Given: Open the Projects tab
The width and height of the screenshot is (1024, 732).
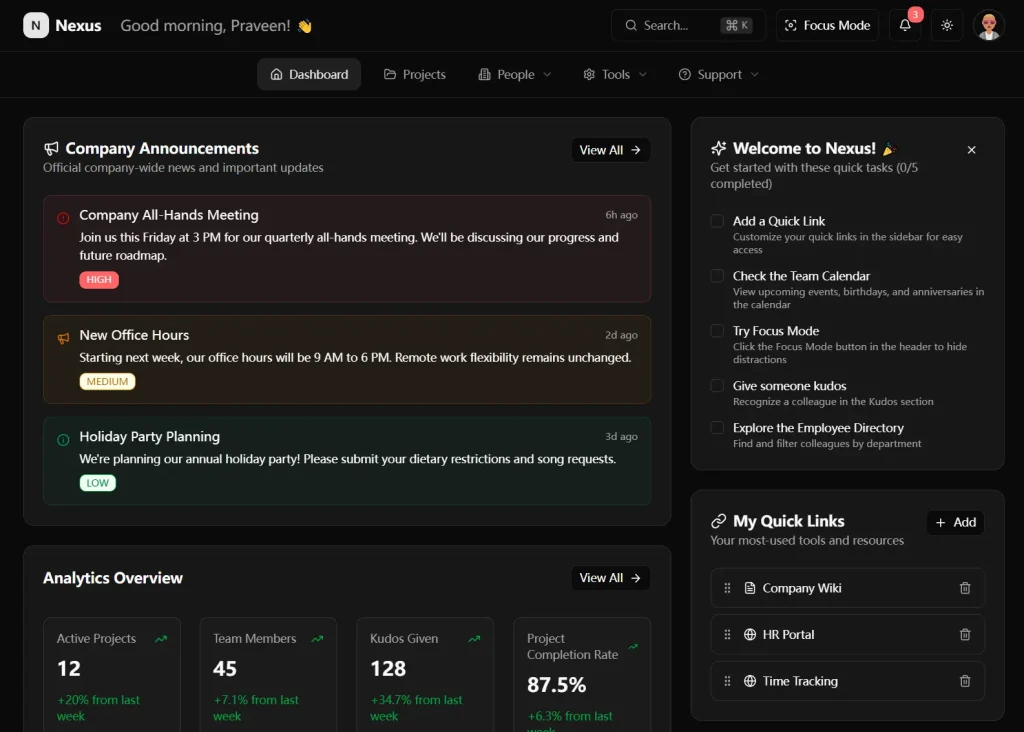Looking at the screenshot, I should coord(414,74).
